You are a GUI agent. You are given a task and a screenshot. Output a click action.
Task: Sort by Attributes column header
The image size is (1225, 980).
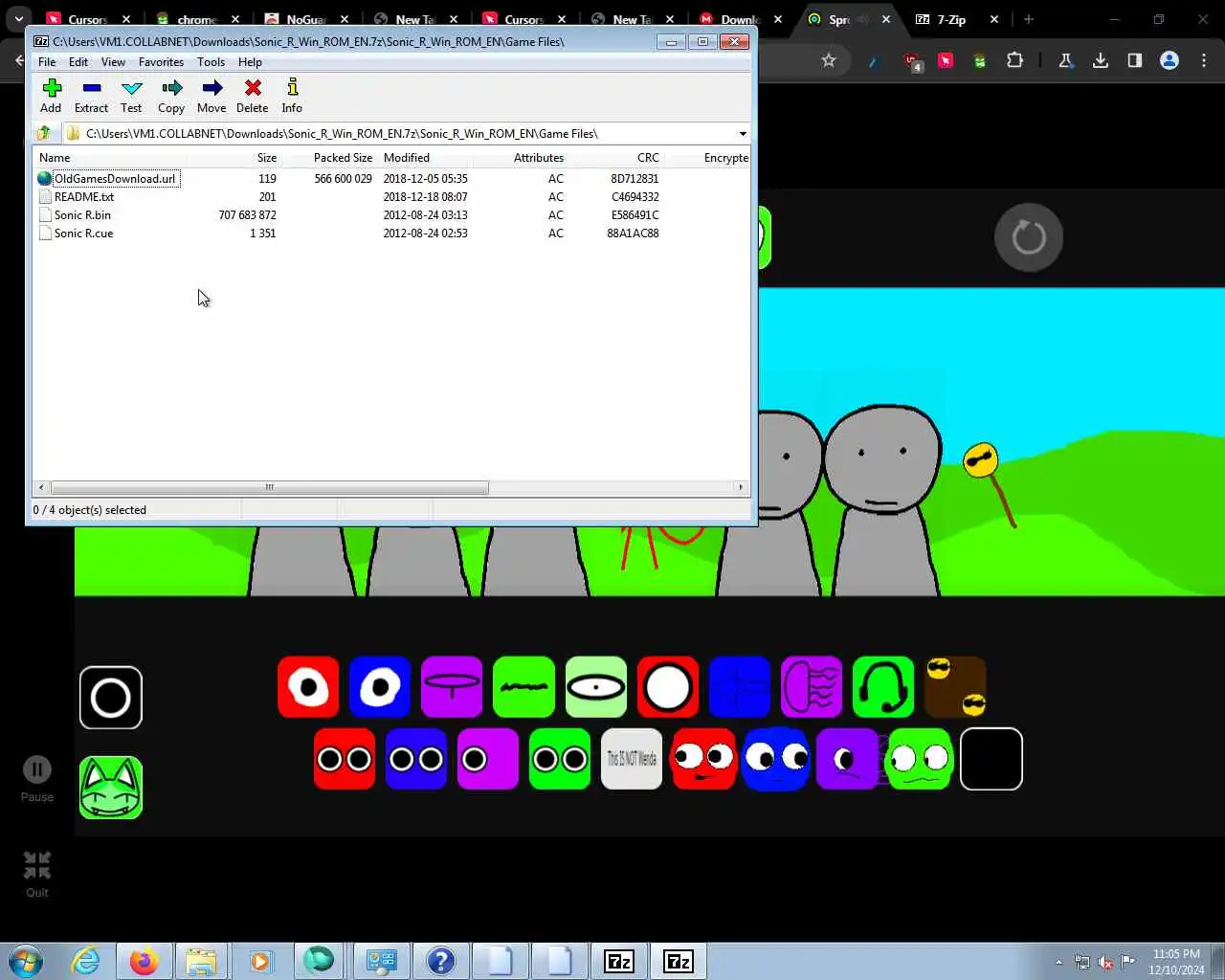point(539,158)
